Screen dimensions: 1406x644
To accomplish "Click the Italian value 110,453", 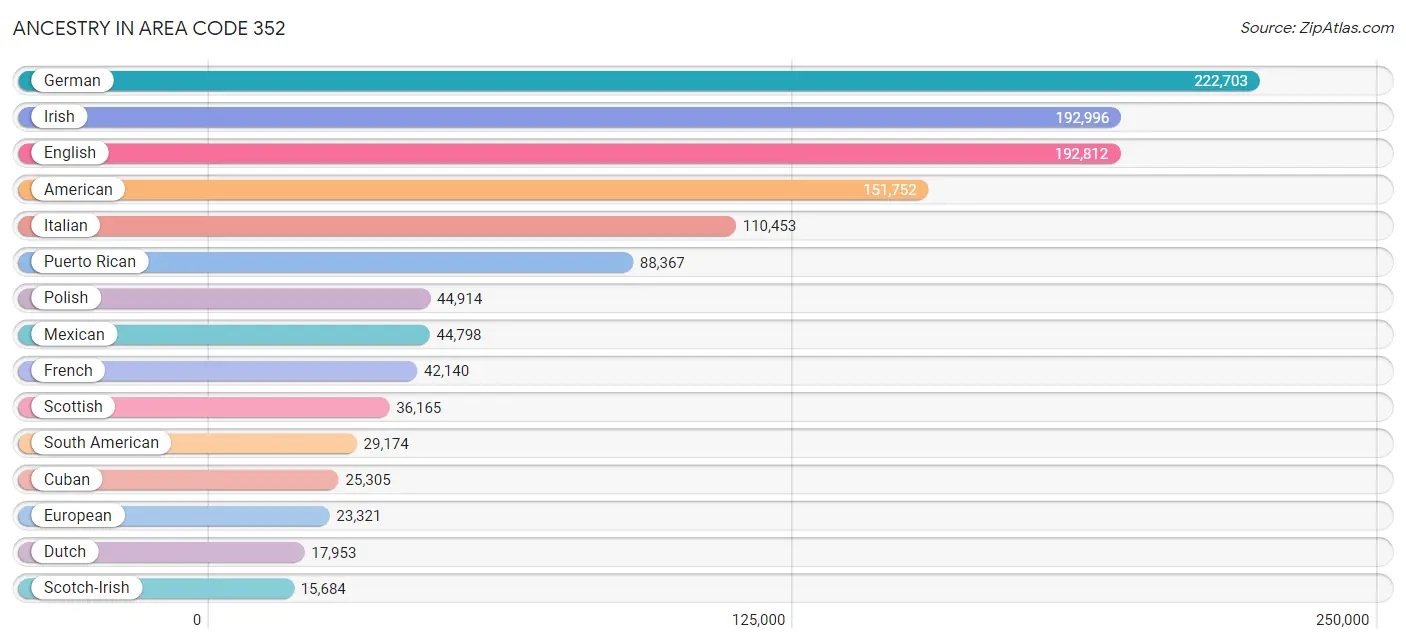I will (769, 226).
